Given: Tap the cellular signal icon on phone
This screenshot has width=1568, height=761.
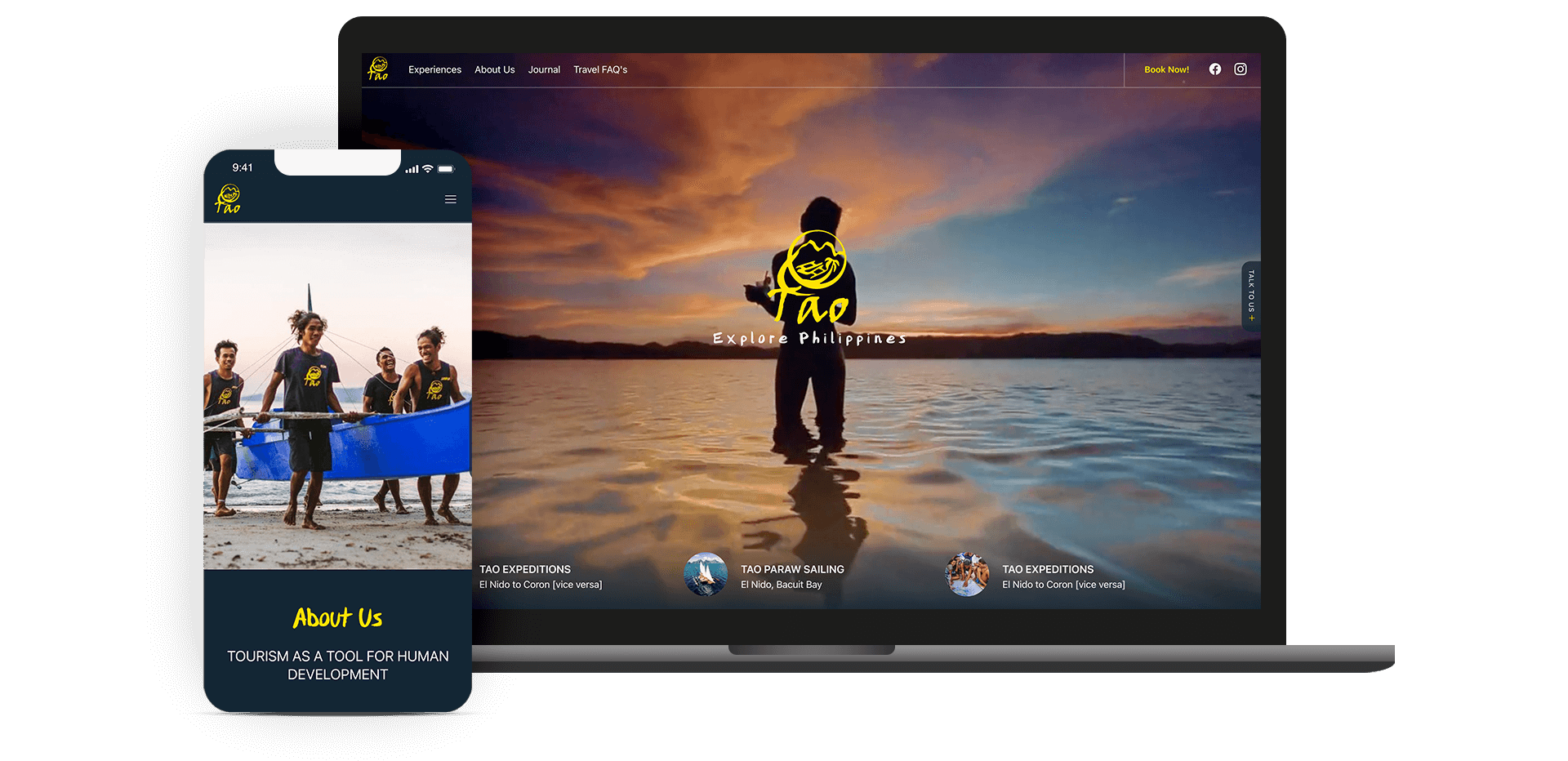Looking at the screenshot, I should click(x=412, y=169).
